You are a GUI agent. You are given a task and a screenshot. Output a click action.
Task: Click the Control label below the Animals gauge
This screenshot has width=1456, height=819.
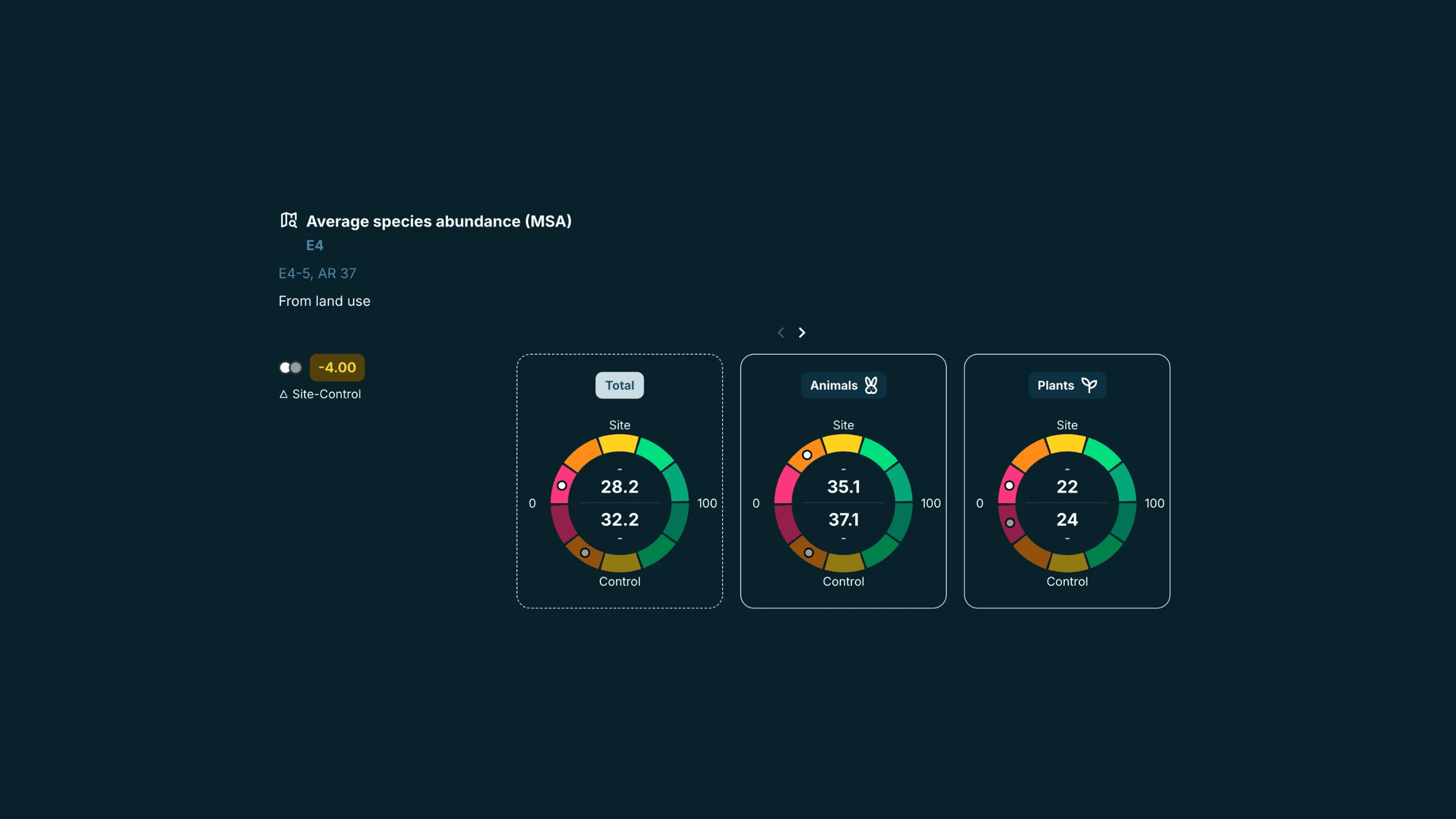click(843, 581)
